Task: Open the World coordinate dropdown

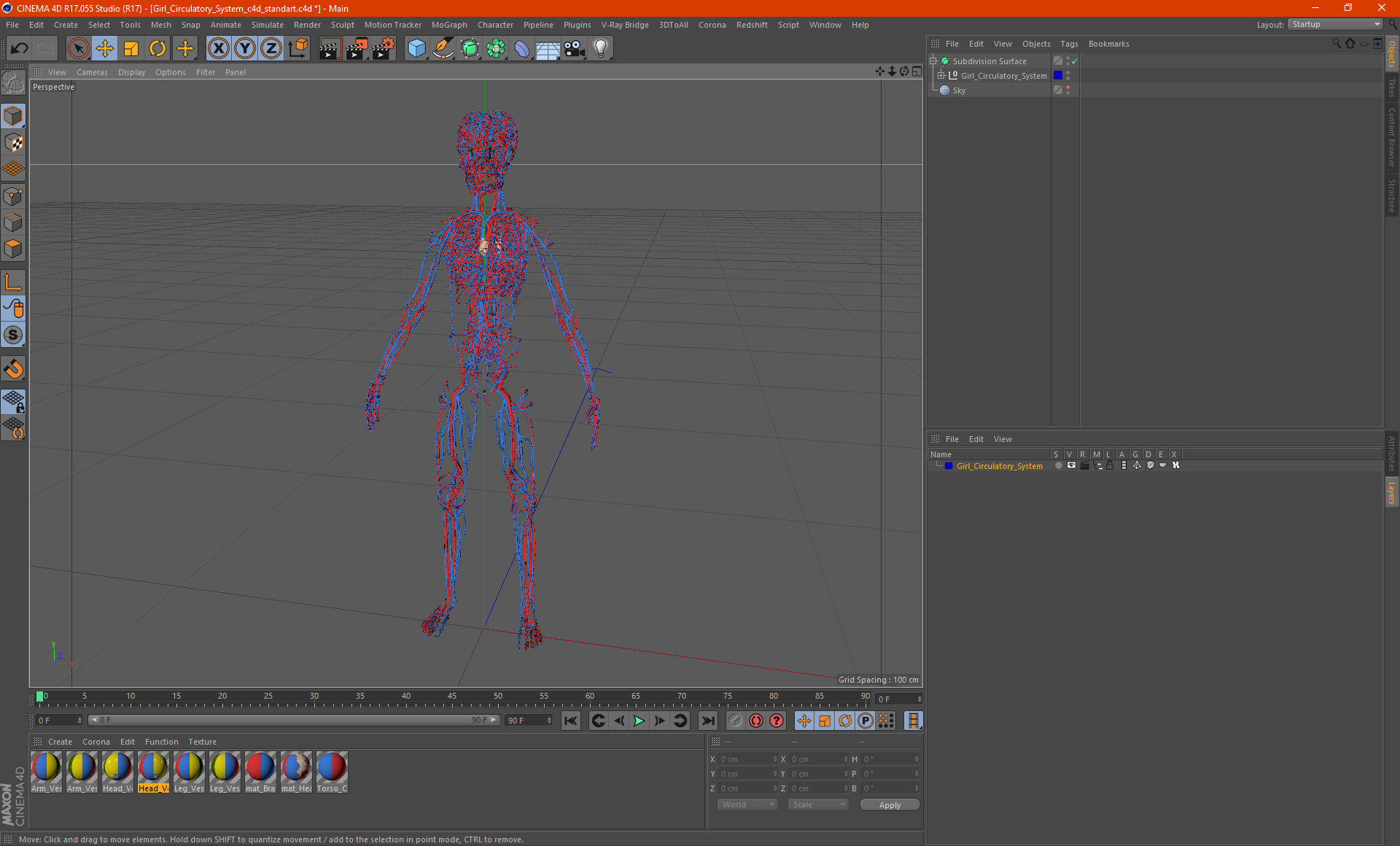Action: click(x=747, y=804)
